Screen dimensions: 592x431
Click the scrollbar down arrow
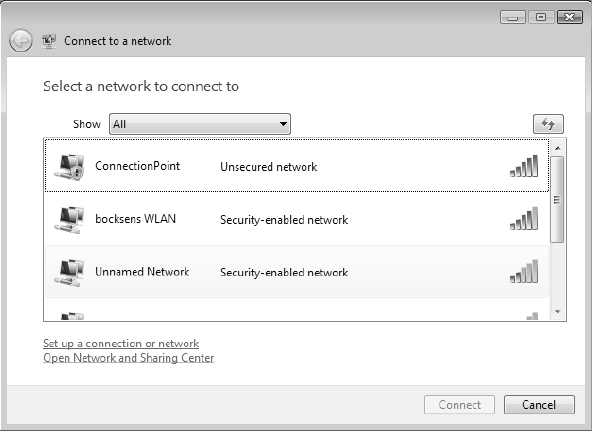pyautogui.click(x=558, y=312)
